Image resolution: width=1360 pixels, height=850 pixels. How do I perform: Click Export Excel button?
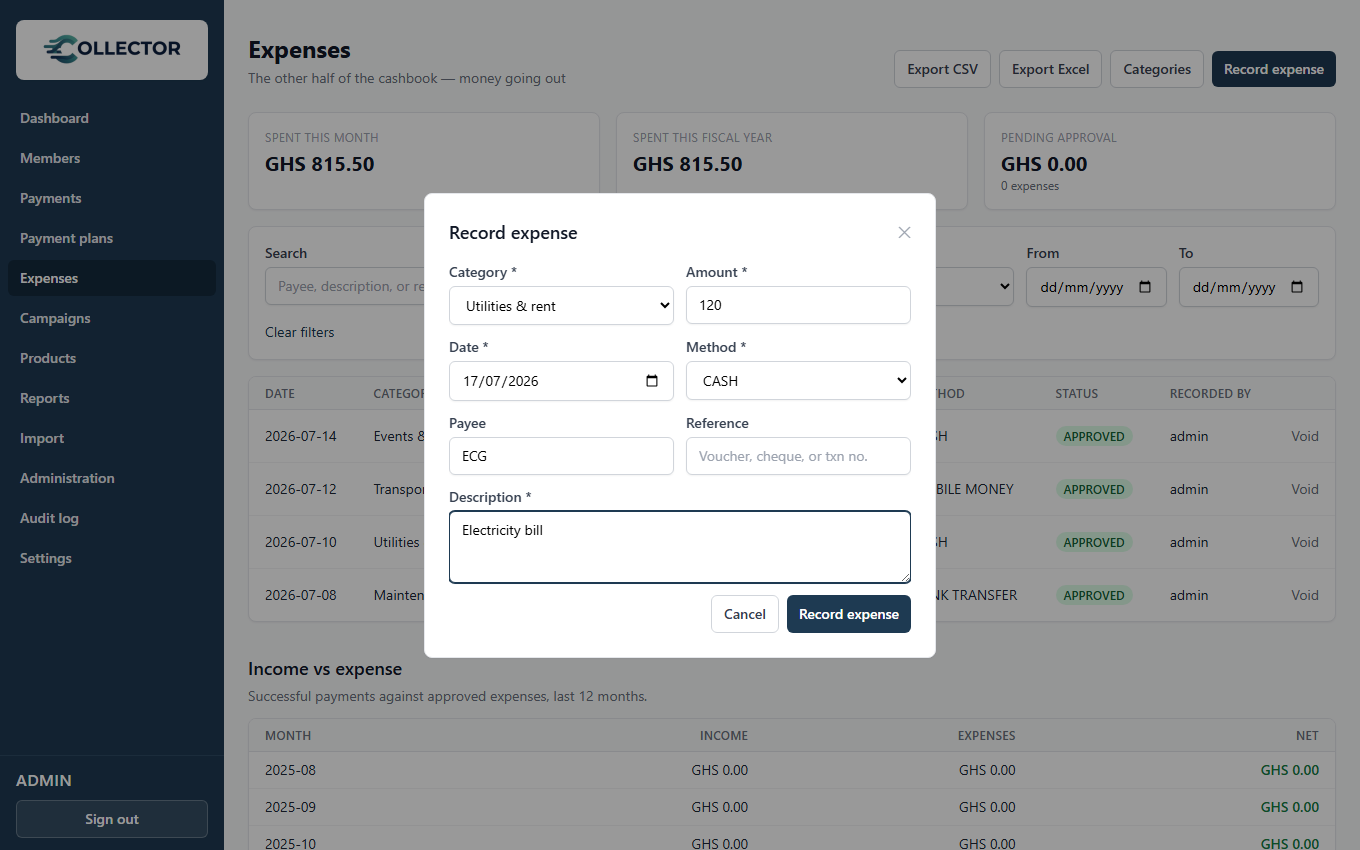[1050, 69]
